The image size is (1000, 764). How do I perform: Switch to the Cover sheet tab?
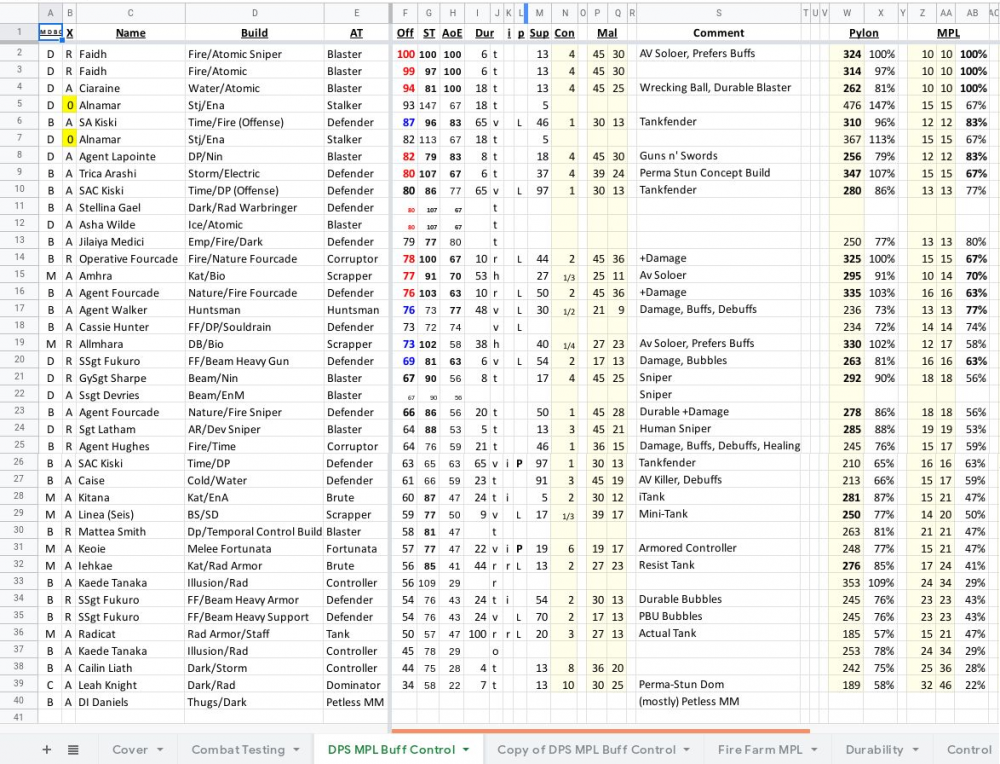(x=130, y=750)
